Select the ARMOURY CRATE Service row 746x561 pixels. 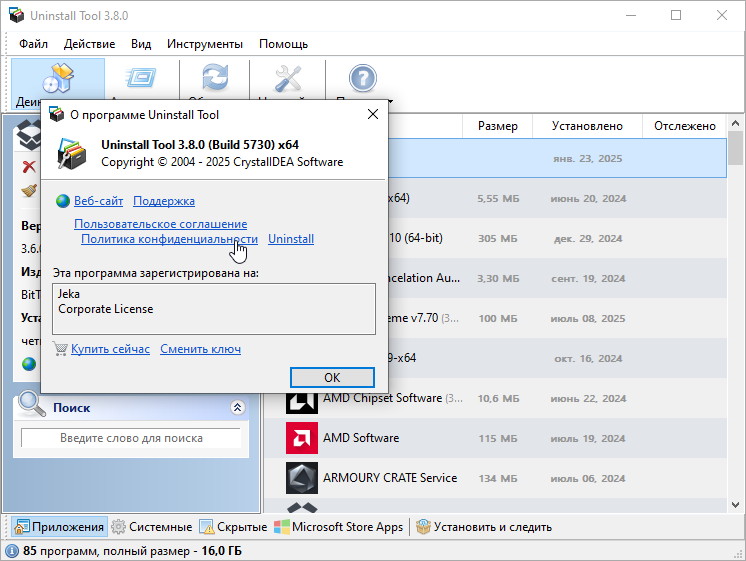tap(495, 478)
